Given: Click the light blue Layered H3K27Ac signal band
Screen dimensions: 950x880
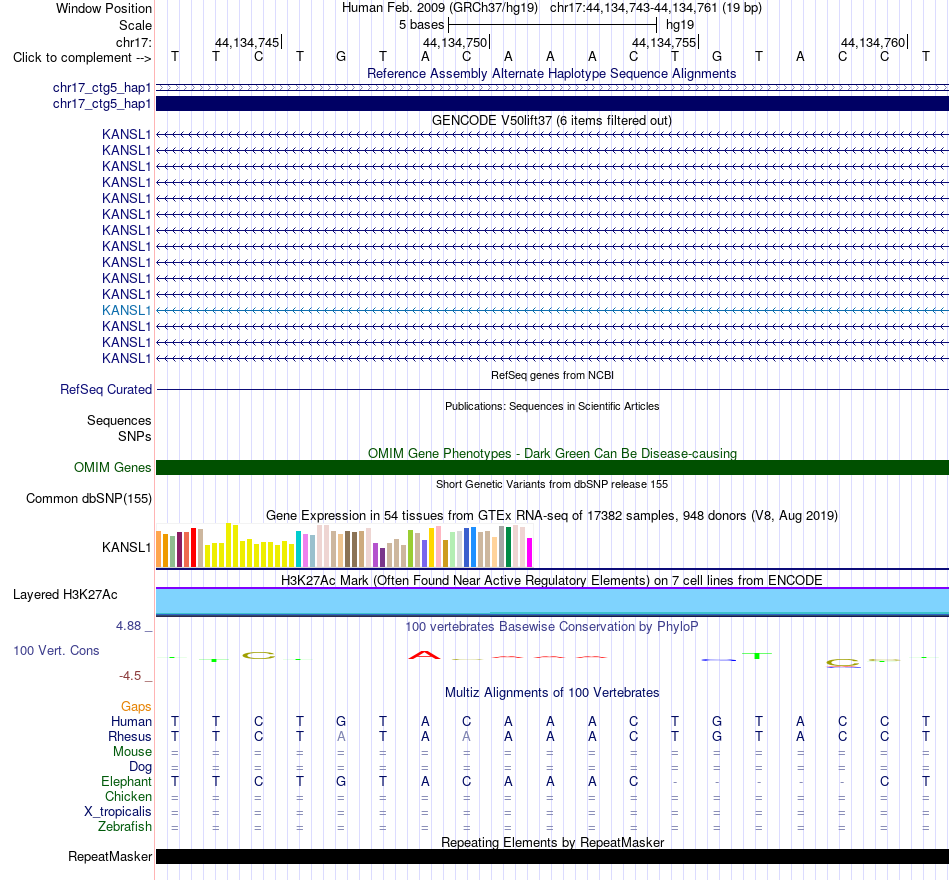Looking at the screenshot, I should pos(552,601).
